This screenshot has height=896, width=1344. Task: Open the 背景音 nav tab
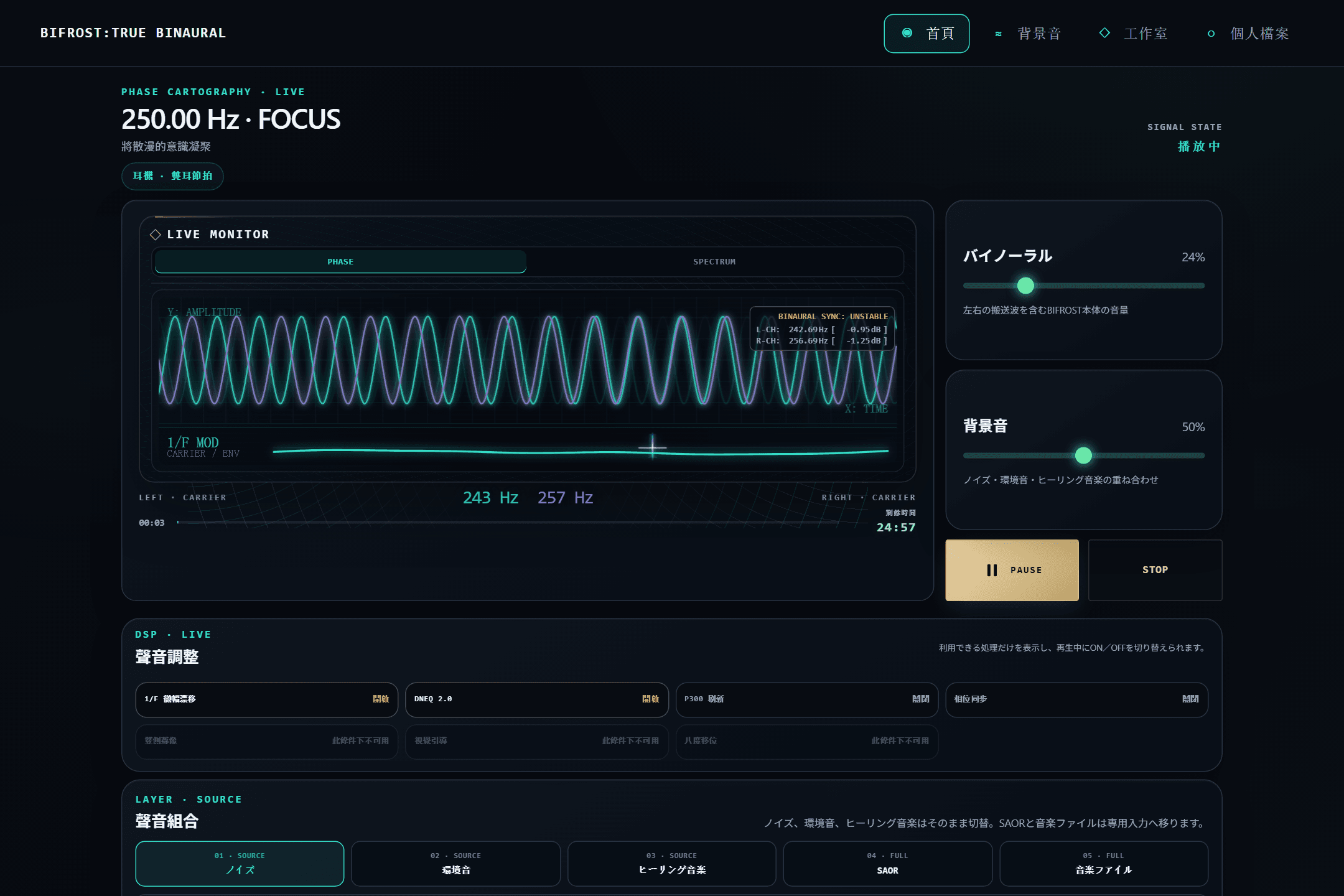(1028, 34)
